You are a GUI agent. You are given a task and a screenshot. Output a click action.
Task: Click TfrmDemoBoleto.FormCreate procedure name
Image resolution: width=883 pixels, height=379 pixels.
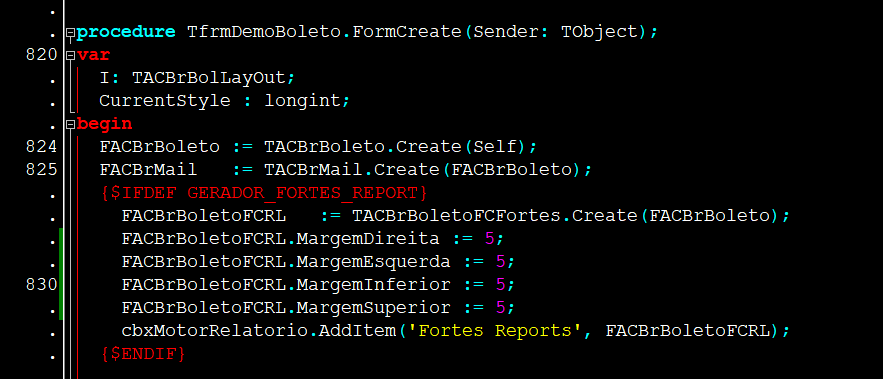[x=324, y=32]
